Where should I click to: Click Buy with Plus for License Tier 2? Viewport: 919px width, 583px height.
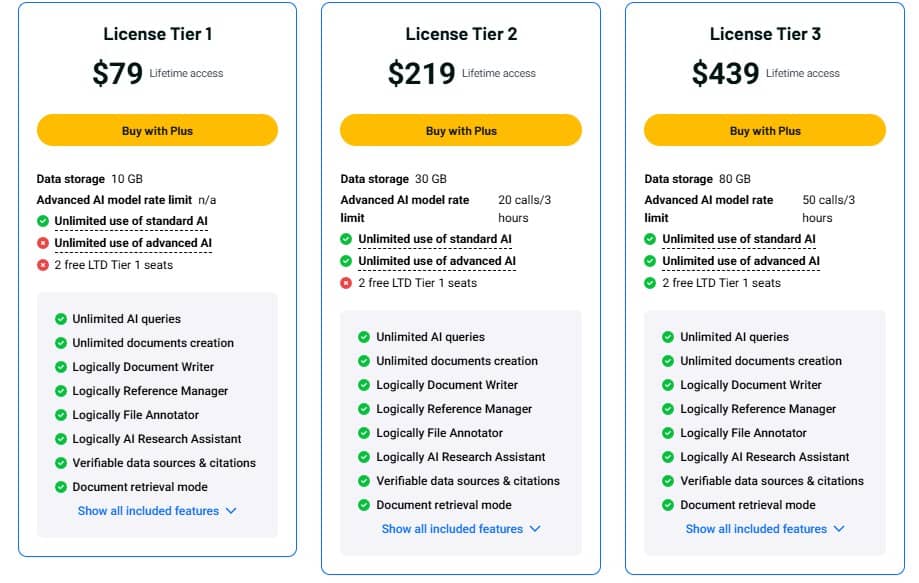[x=460, y=129]
